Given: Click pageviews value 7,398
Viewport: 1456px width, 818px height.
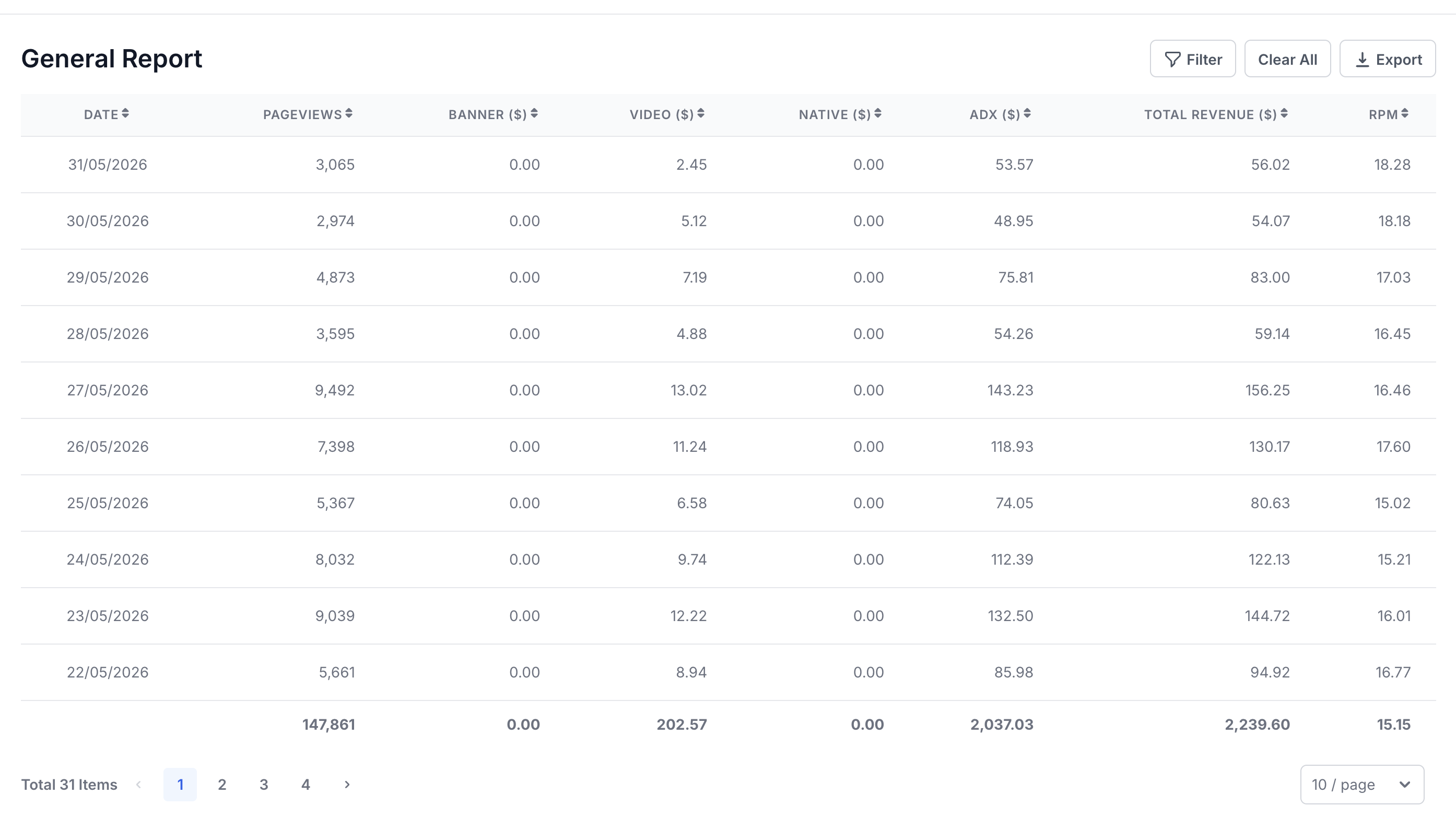Looking at the screenshot, I should (336, 447).
